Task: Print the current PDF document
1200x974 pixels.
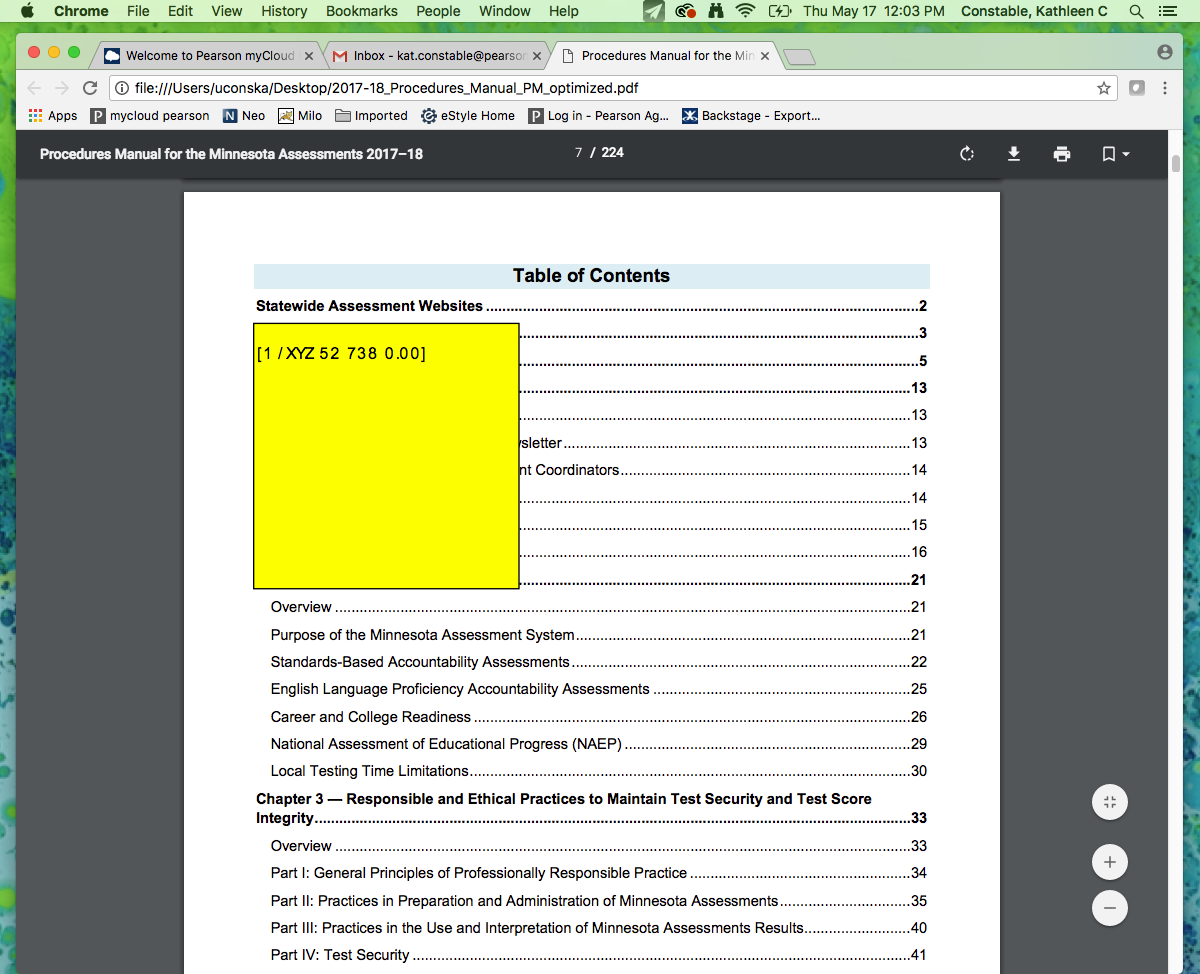Action: point(1062,154)
